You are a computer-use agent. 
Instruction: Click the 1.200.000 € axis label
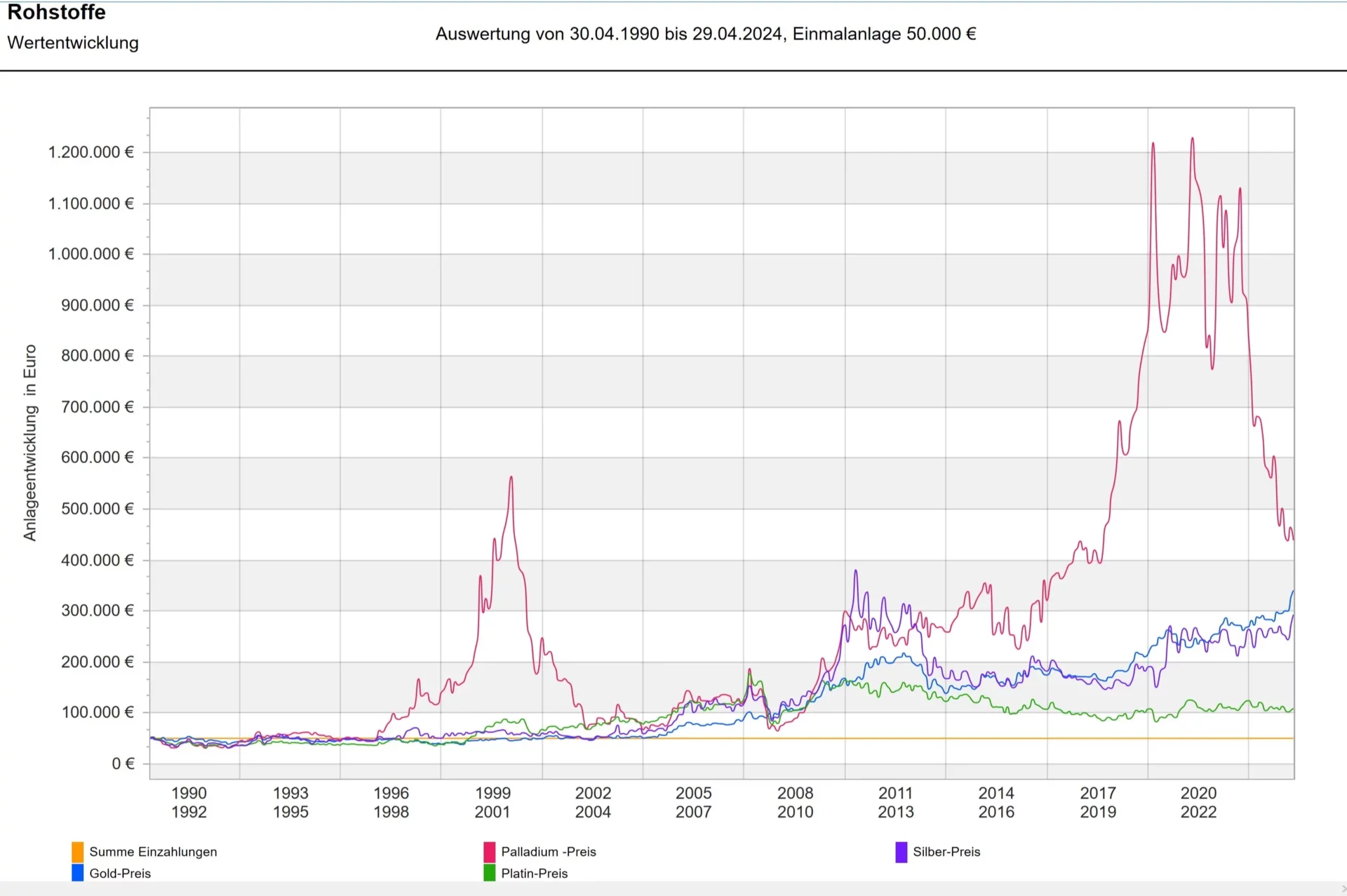tap(91, 152)
